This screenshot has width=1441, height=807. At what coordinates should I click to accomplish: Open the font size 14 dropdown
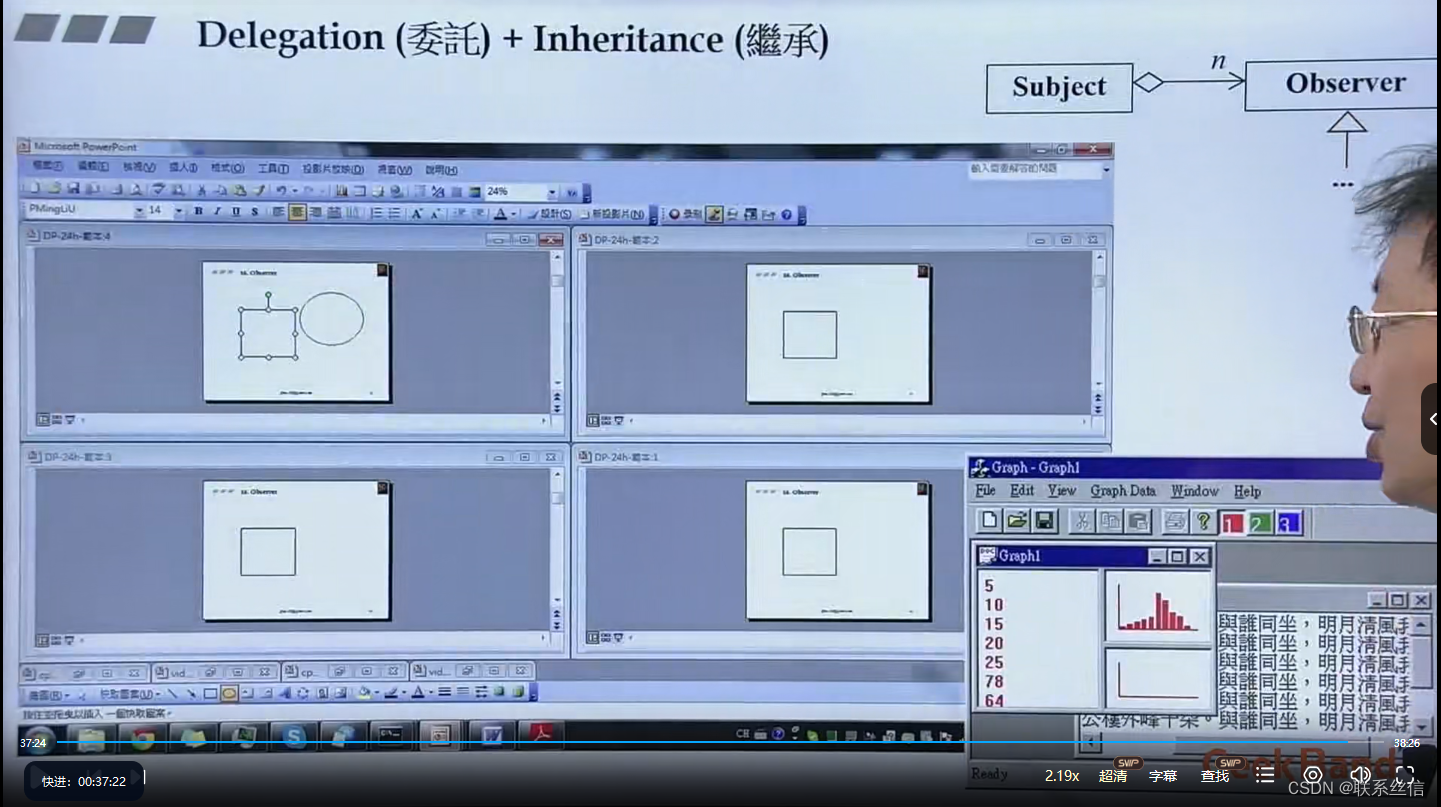point(178,211)
